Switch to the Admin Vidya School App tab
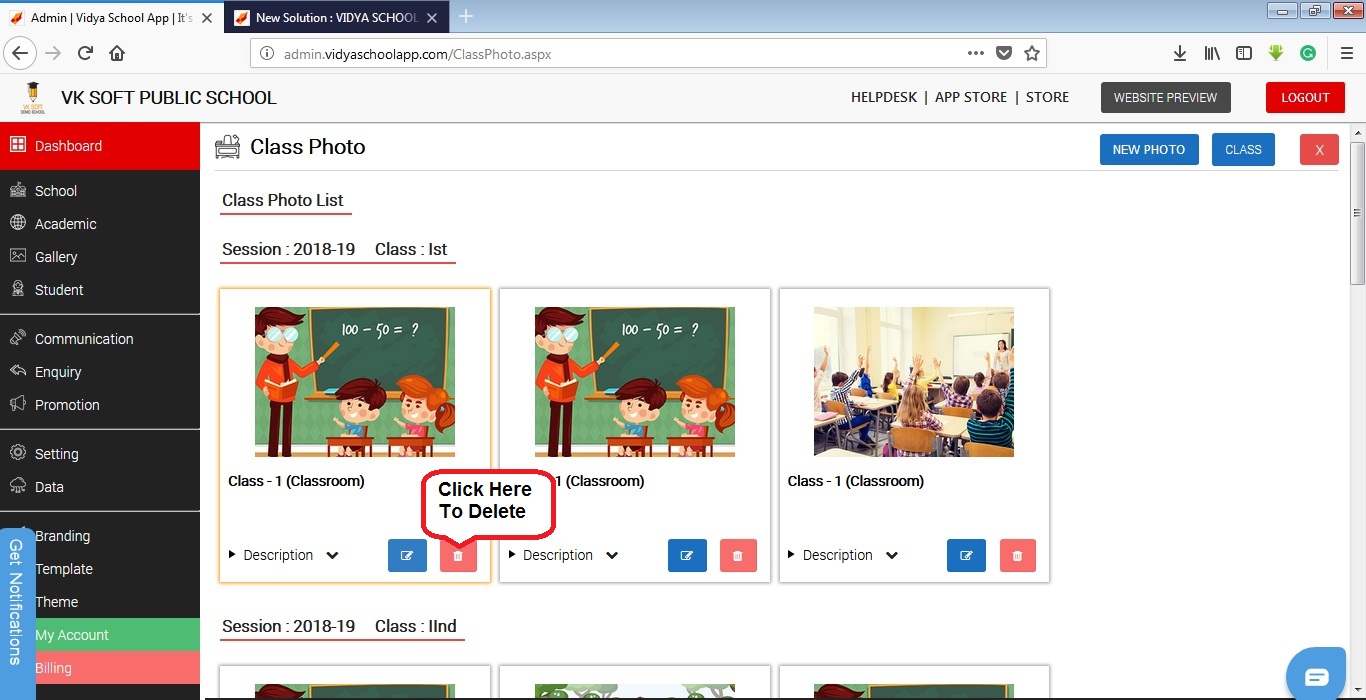Image resolution: width=1366 pixels, height=700 pixels. tap(112, 18)
